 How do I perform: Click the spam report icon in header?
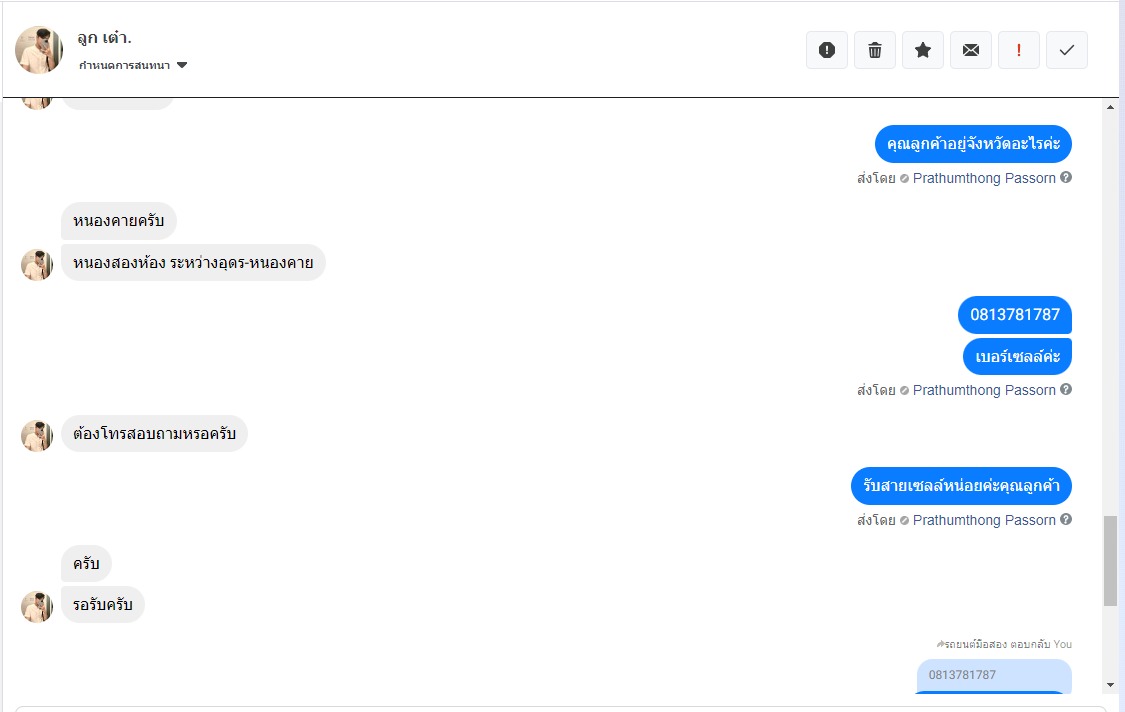827,50
